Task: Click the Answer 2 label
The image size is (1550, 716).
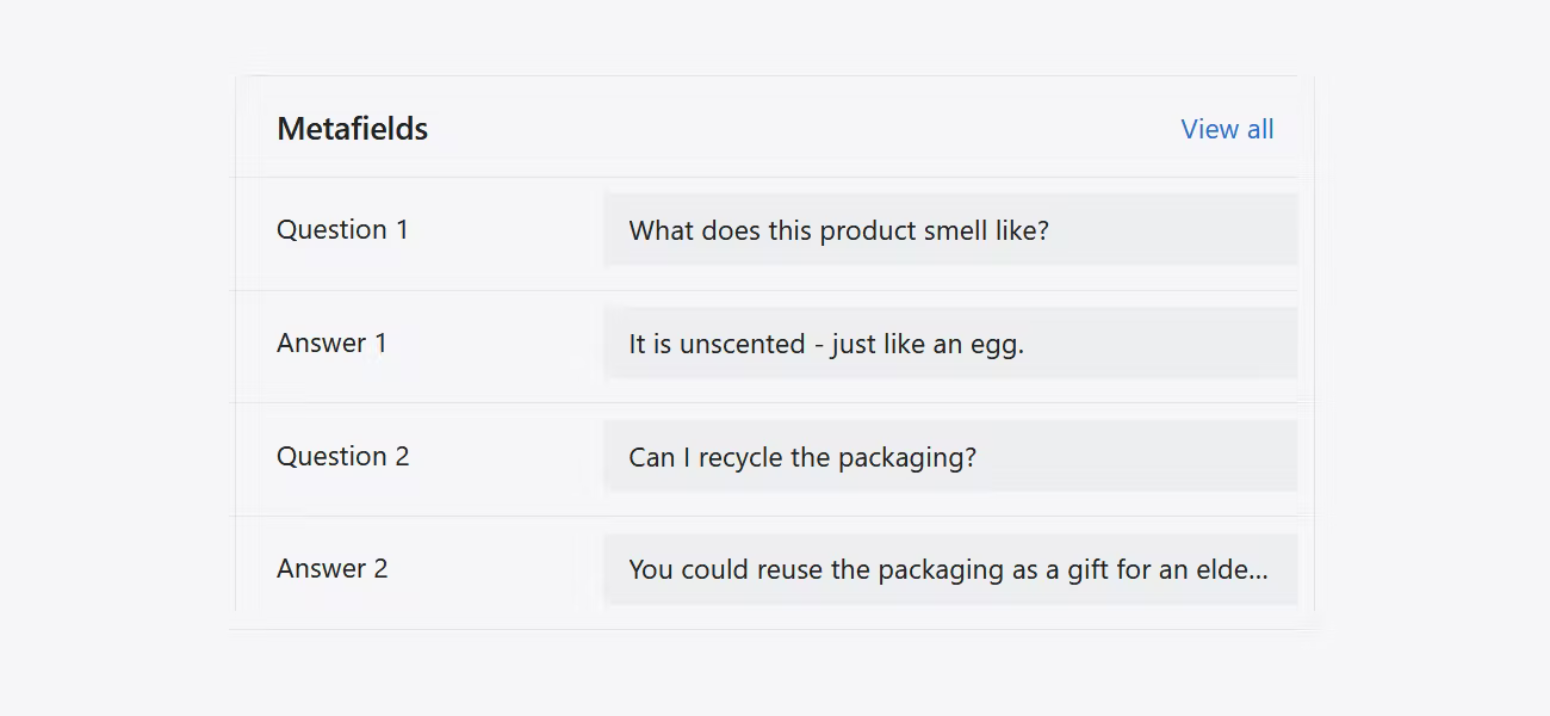Action: (332, 569)
